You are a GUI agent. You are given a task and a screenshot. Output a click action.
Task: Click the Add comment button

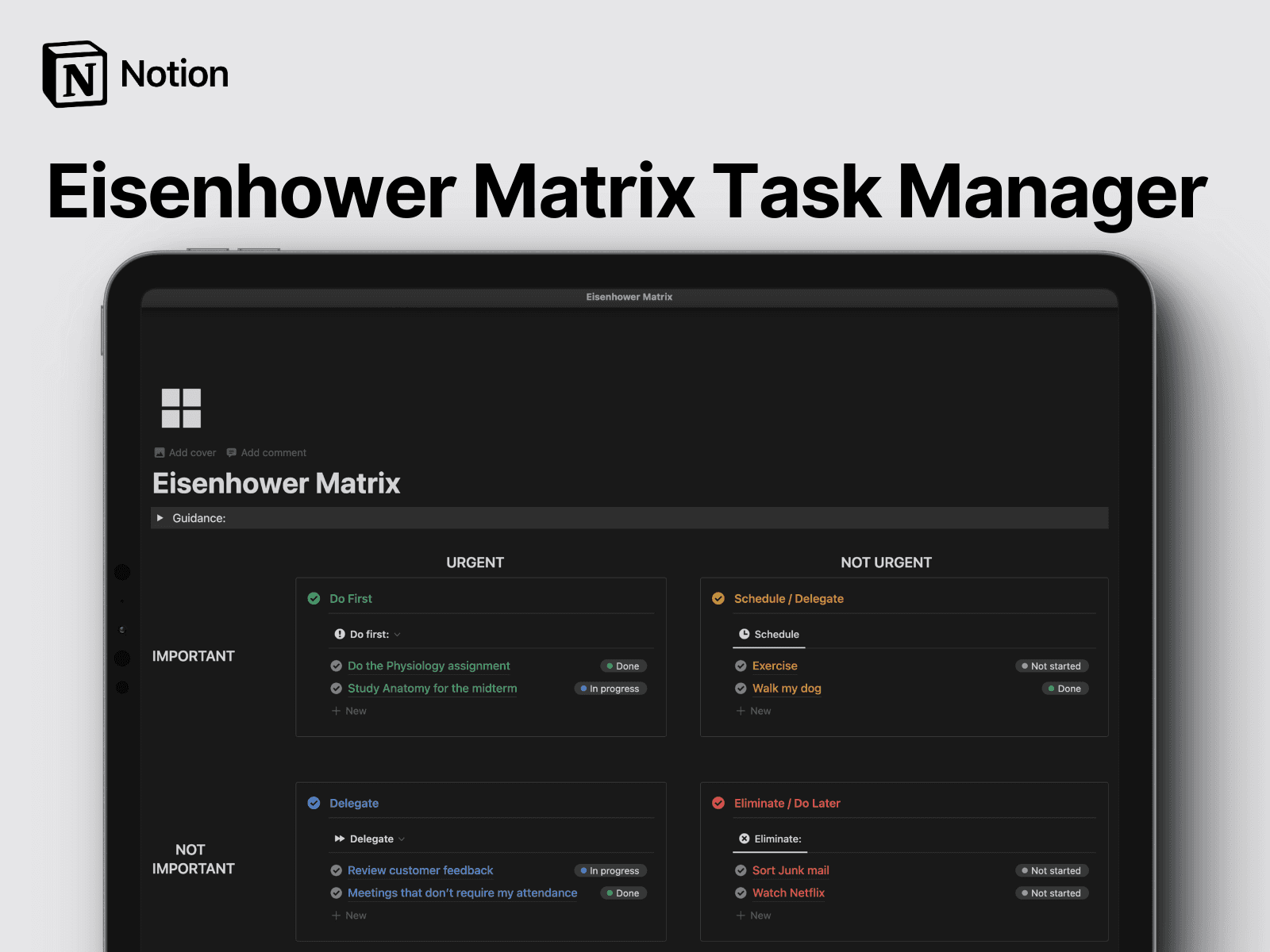(x=267, y=452)
